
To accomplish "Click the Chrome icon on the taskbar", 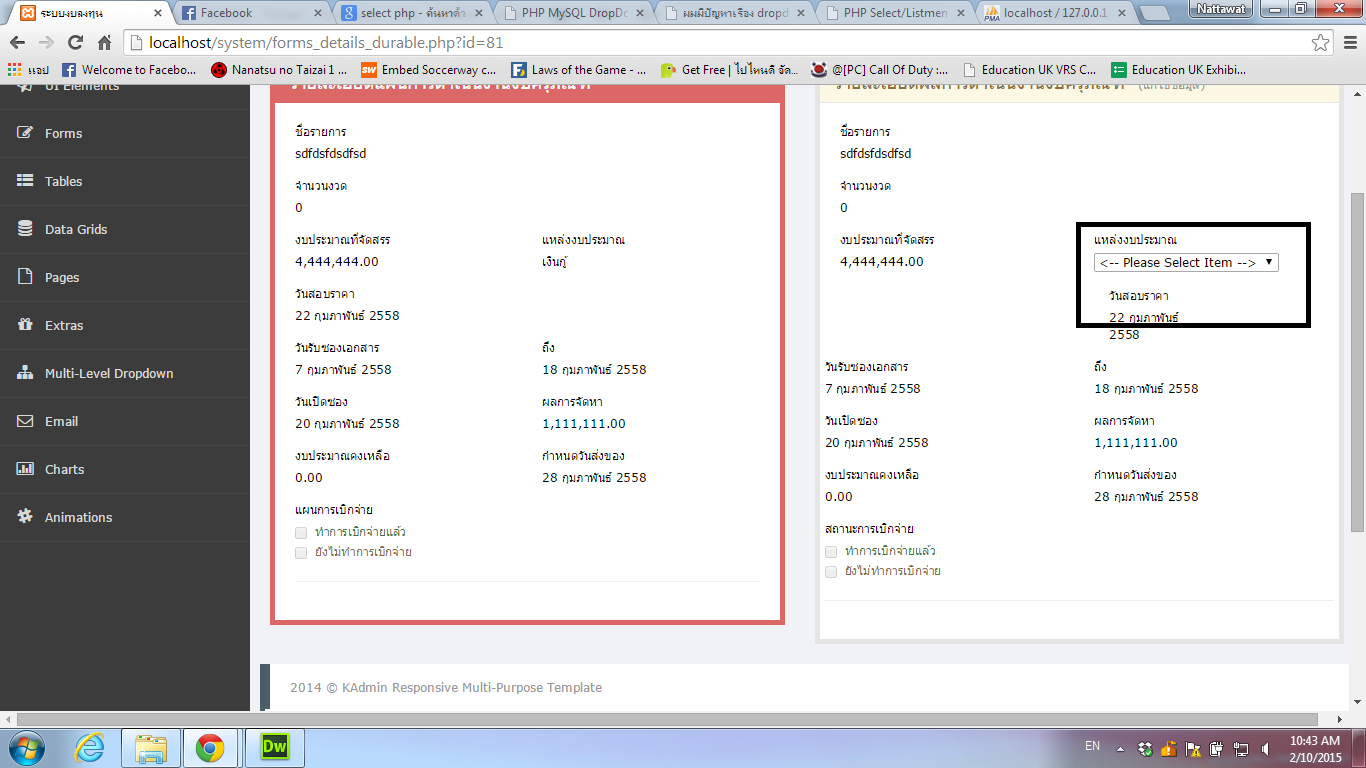I will coord(209,748).
